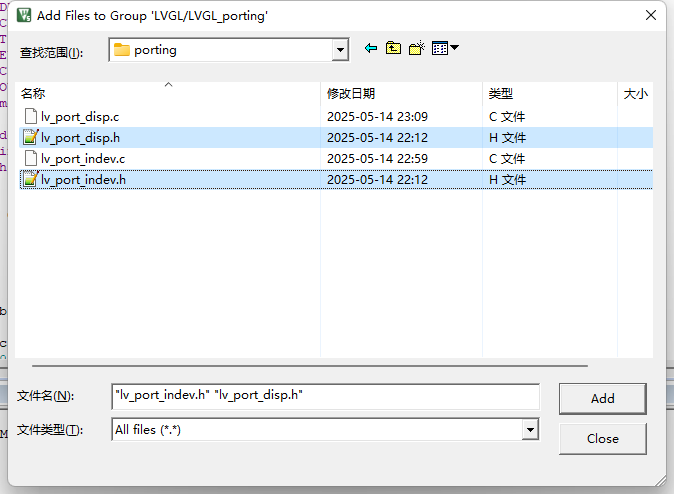
Task: Sort files by the 名称 column
Action: point(168,94)
